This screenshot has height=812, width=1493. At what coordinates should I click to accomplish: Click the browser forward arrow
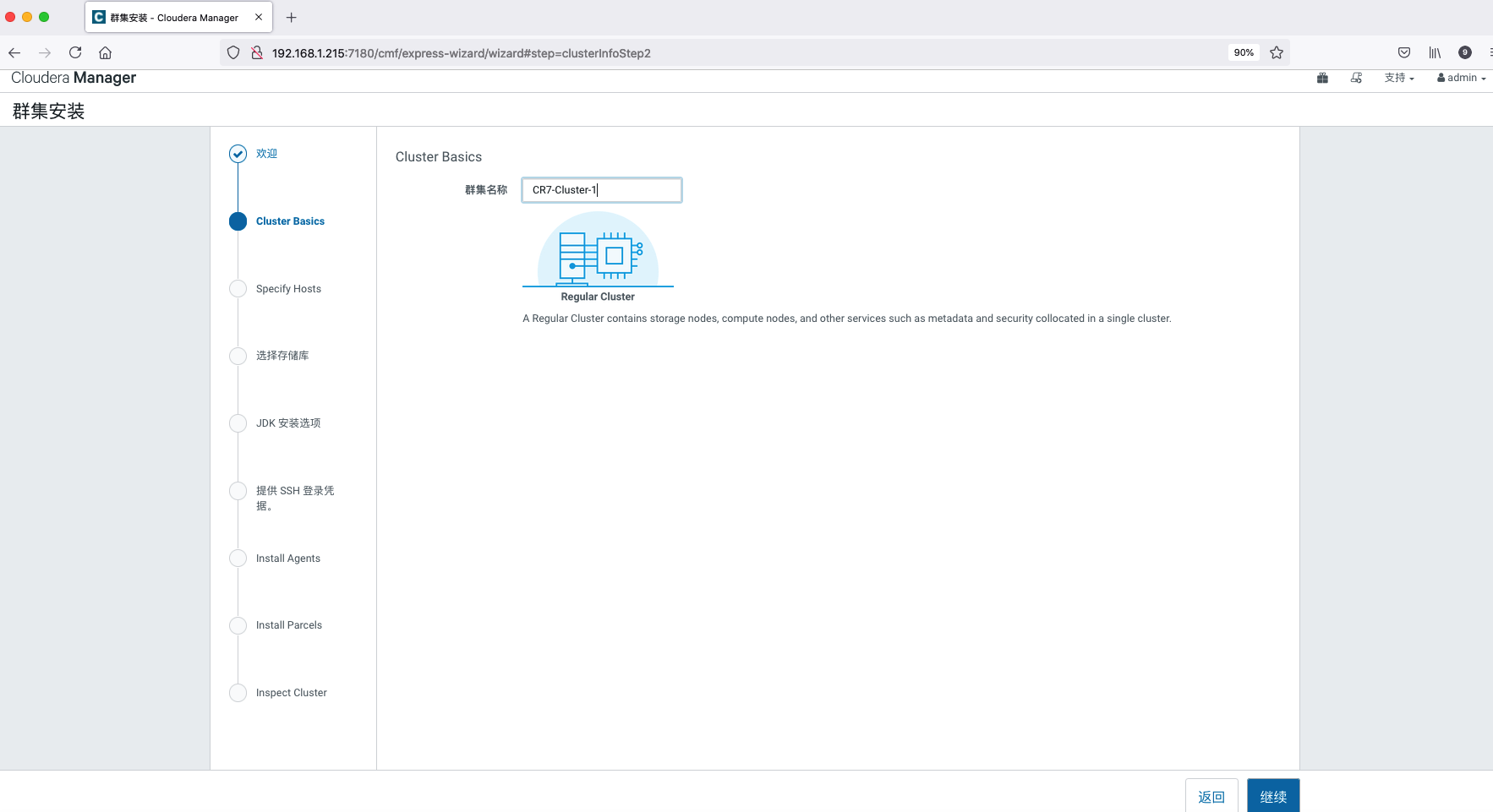45,52
